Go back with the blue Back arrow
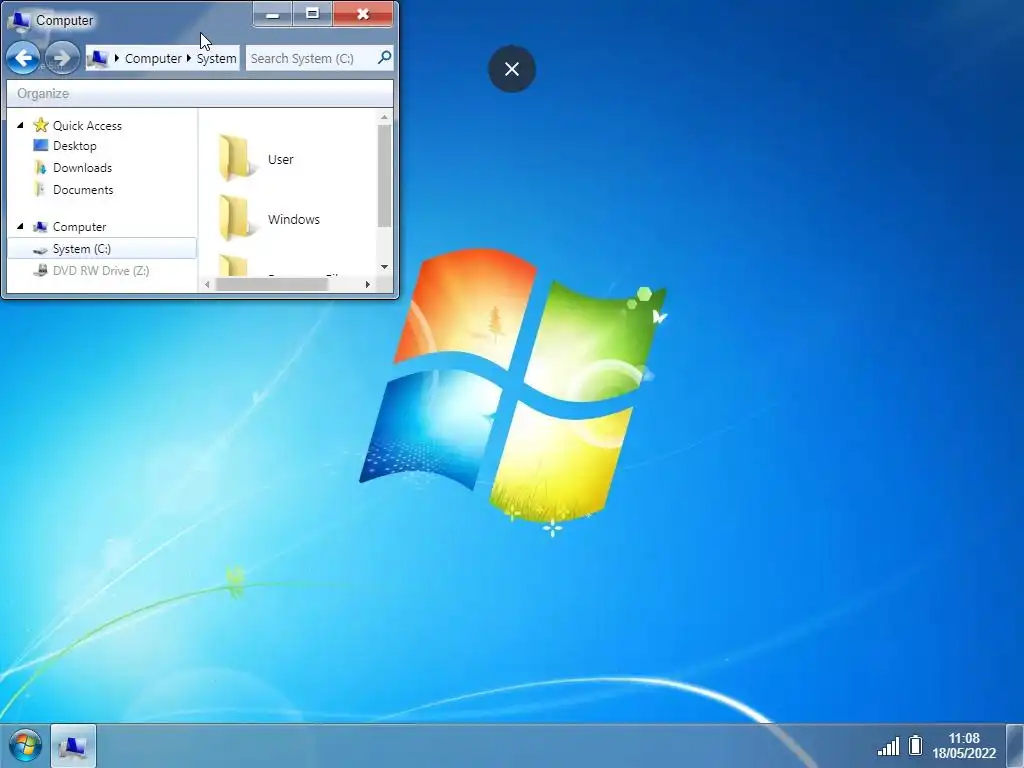Screen dimensions: 1024x768 pyautogui.click(x=24, y=58)
